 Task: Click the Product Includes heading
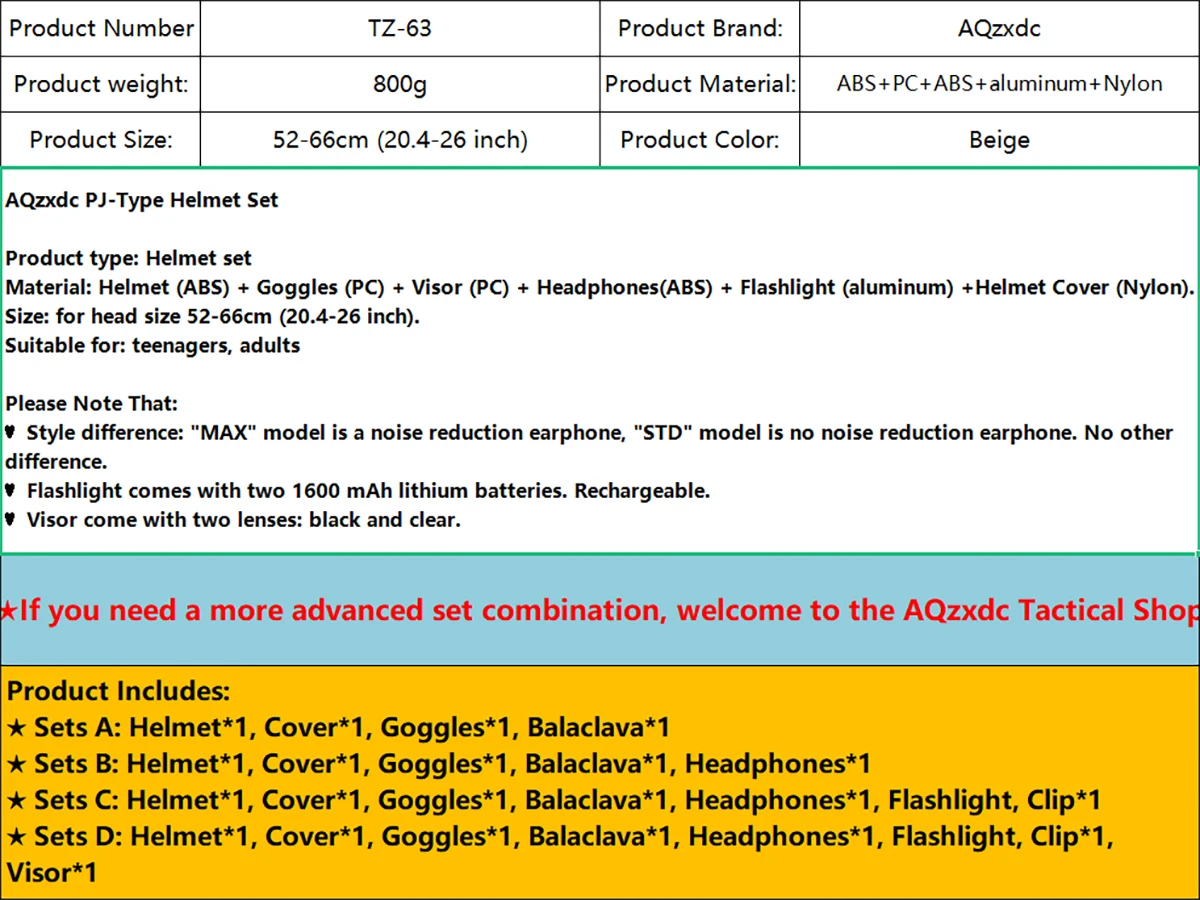[119, 691]
